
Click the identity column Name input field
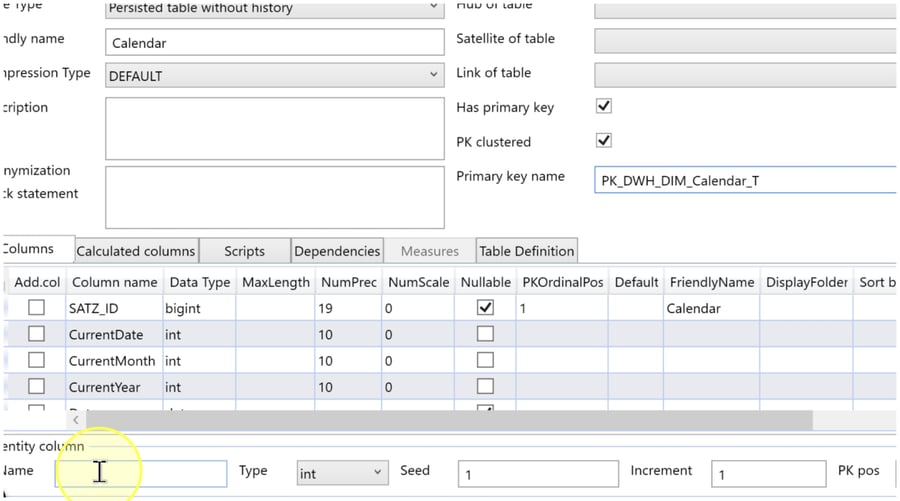(x=141, y=473)
